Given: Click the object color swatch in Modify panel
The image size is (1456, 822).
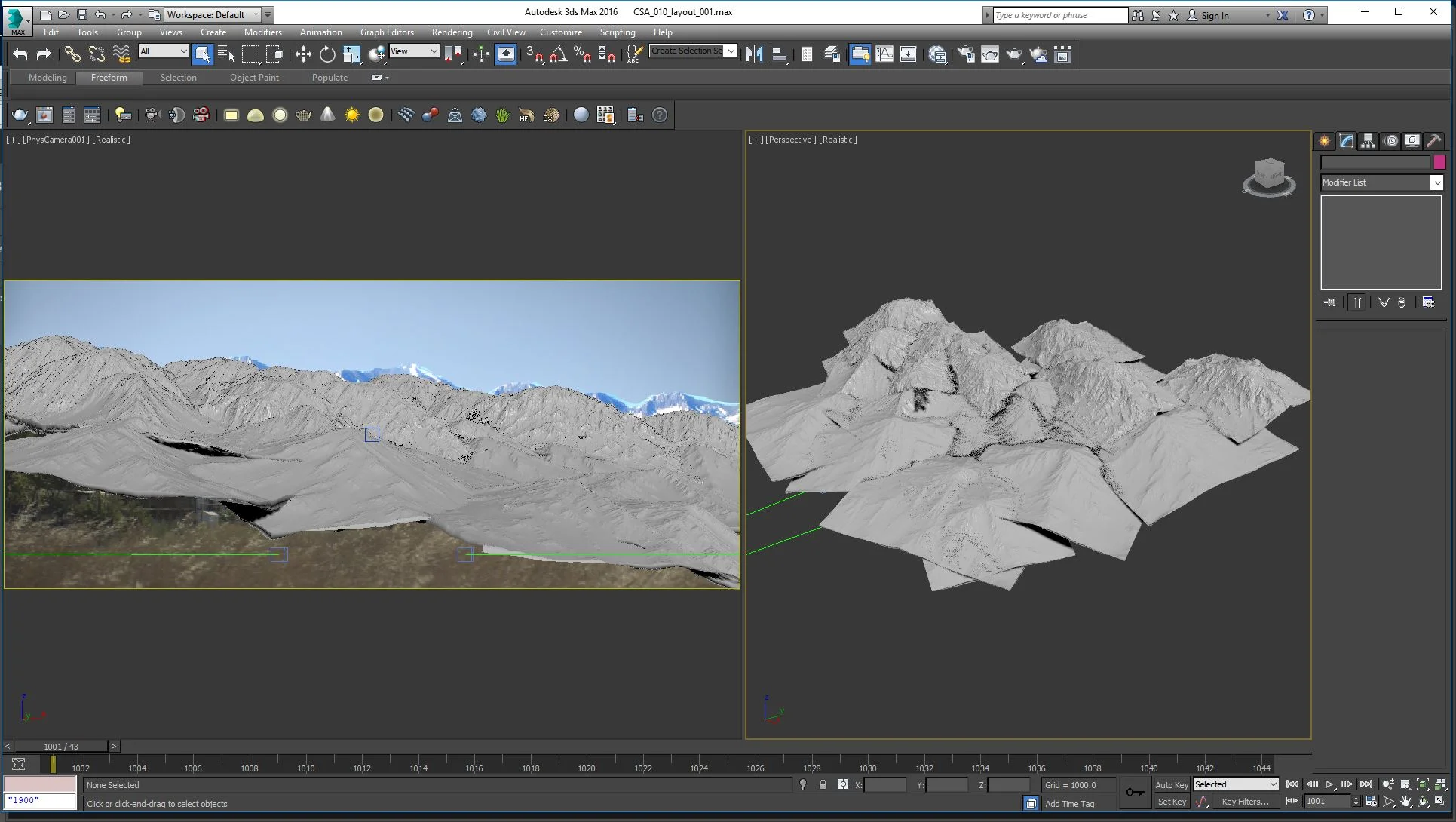Looking at the screenshot, I should 1440,162.
